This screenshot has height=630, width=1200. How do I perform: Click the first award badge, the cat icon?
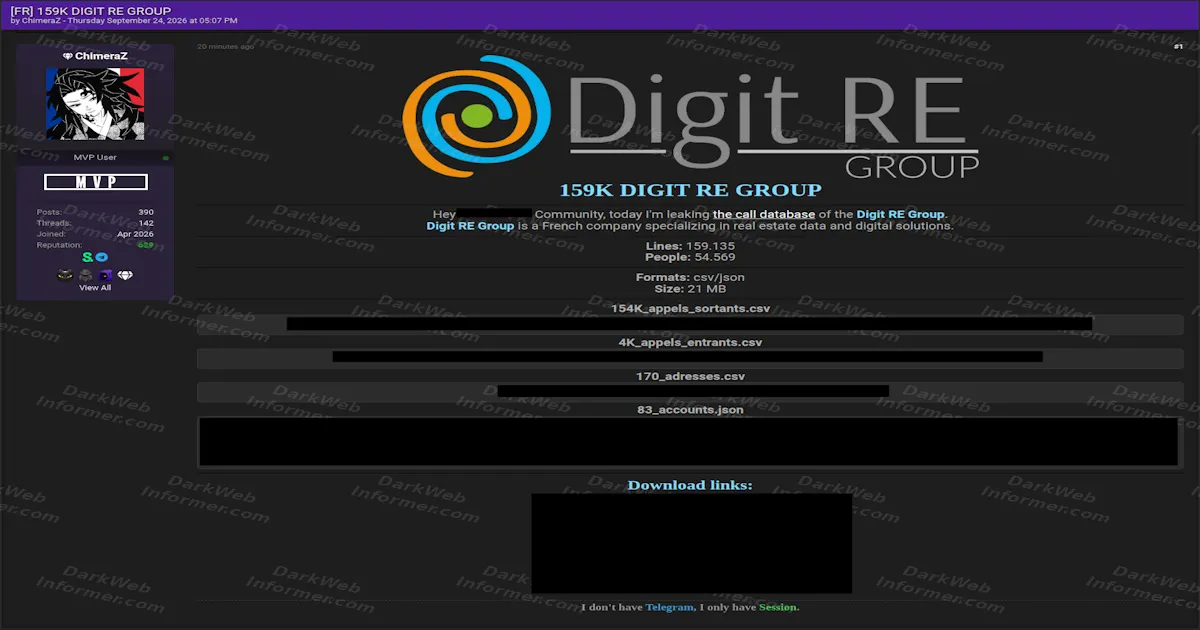(x=65, y=275)
